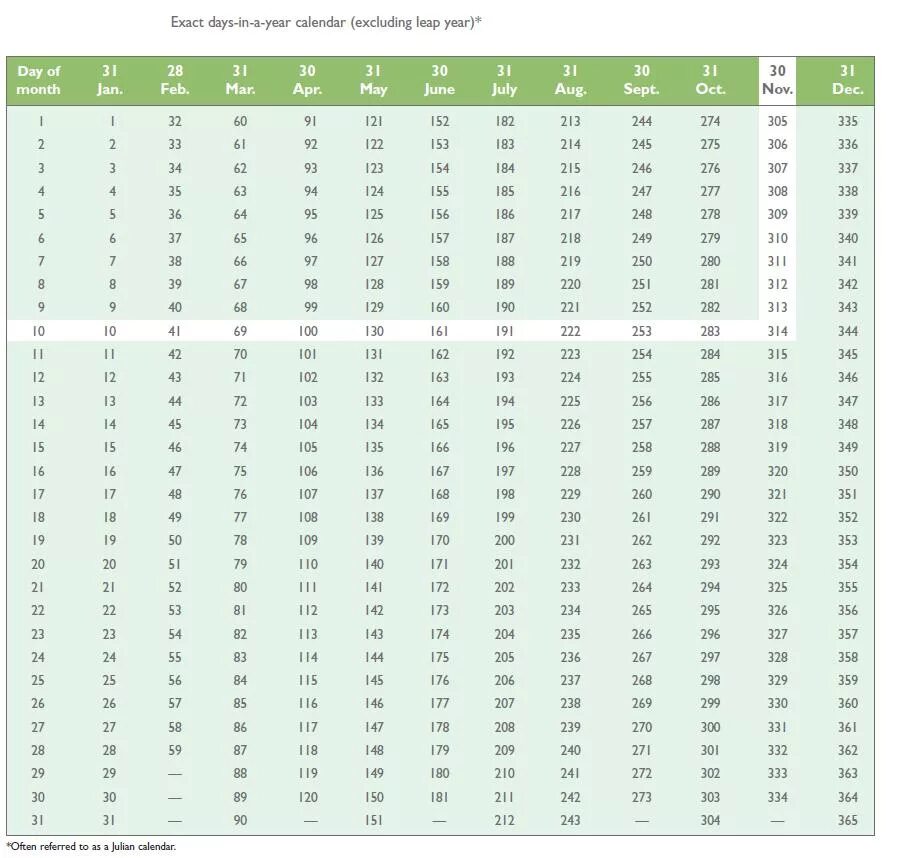Screen dimensions: 909x858
Task: Select the Feb. 28 column header
Action: [175, 80]
